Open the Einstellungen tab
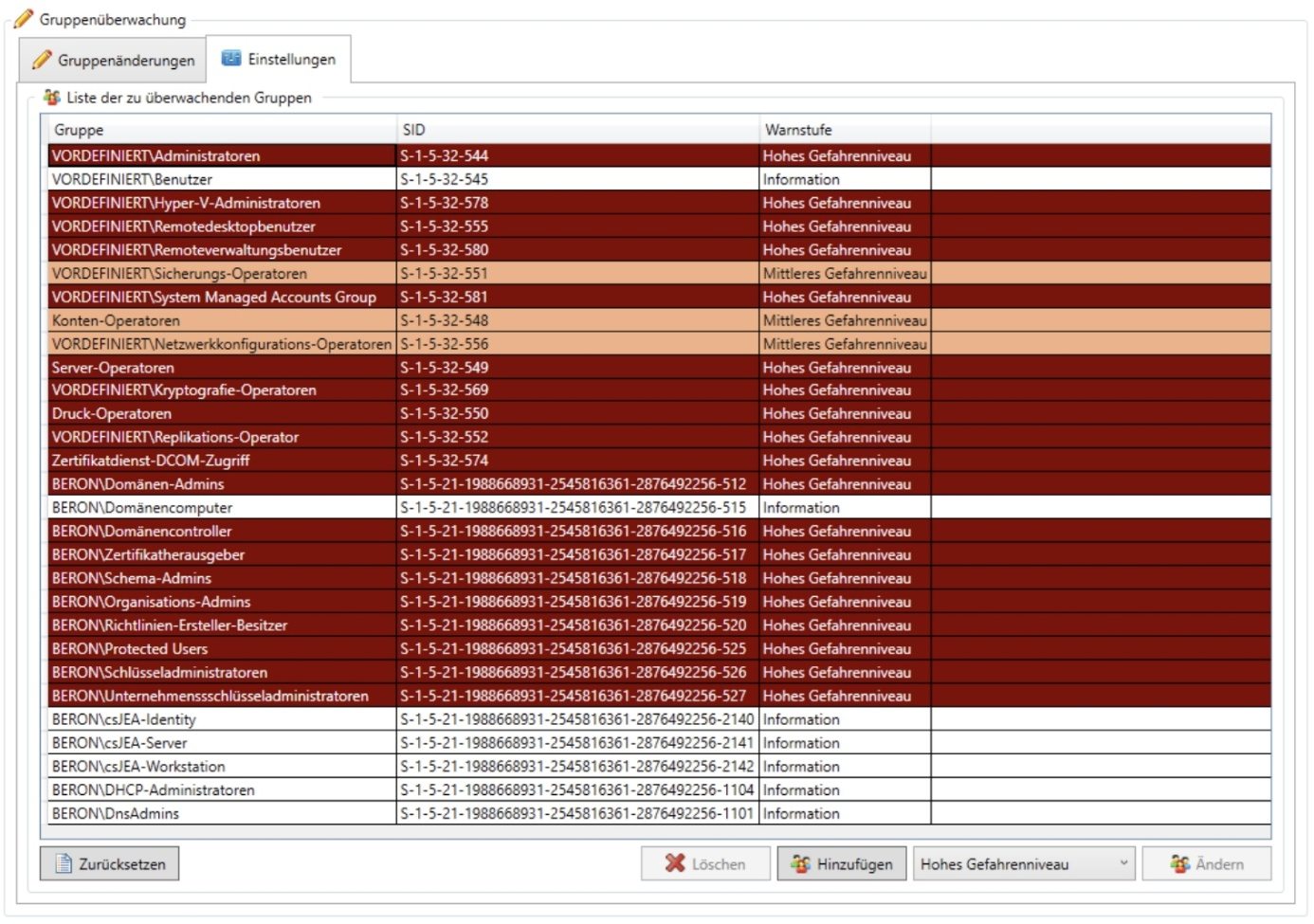The image size is (1314, 924). coord(280,60)
